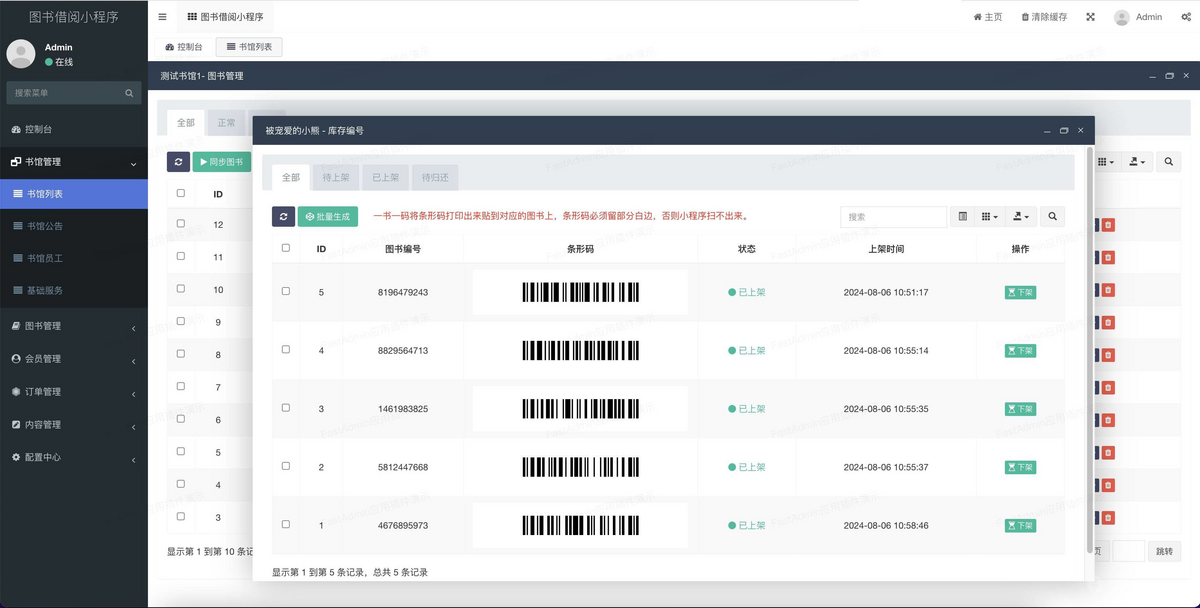Click the 主页 home link in the header
The height and width of the screenshot is (608, 1200).
point(987,17)
